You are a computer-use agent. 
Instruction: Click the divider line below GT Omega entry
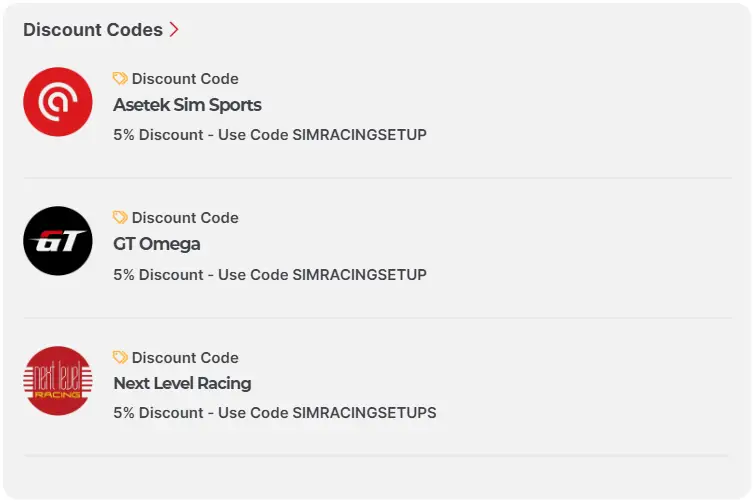tap(377, 318)
